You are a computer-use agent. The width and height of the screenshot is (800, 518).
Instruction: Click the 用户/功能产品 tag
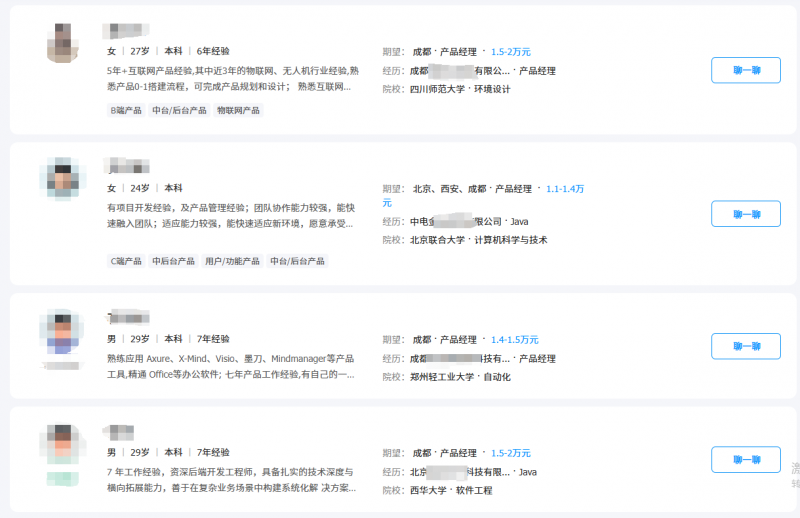pos(231,261)
